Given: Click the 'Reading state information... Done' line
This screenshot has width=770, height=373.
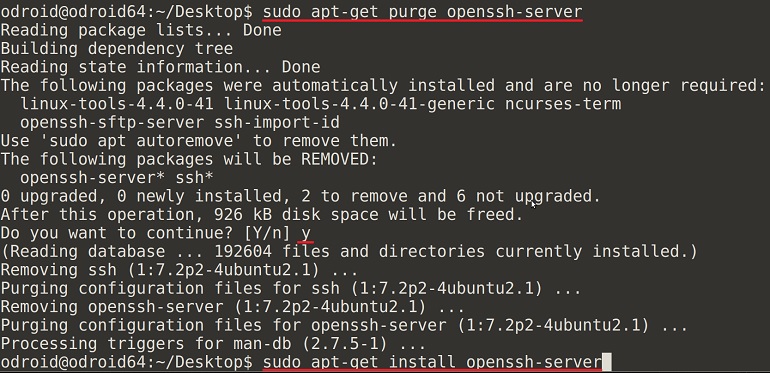Looking at the screenshot, I should pos(160,67).
